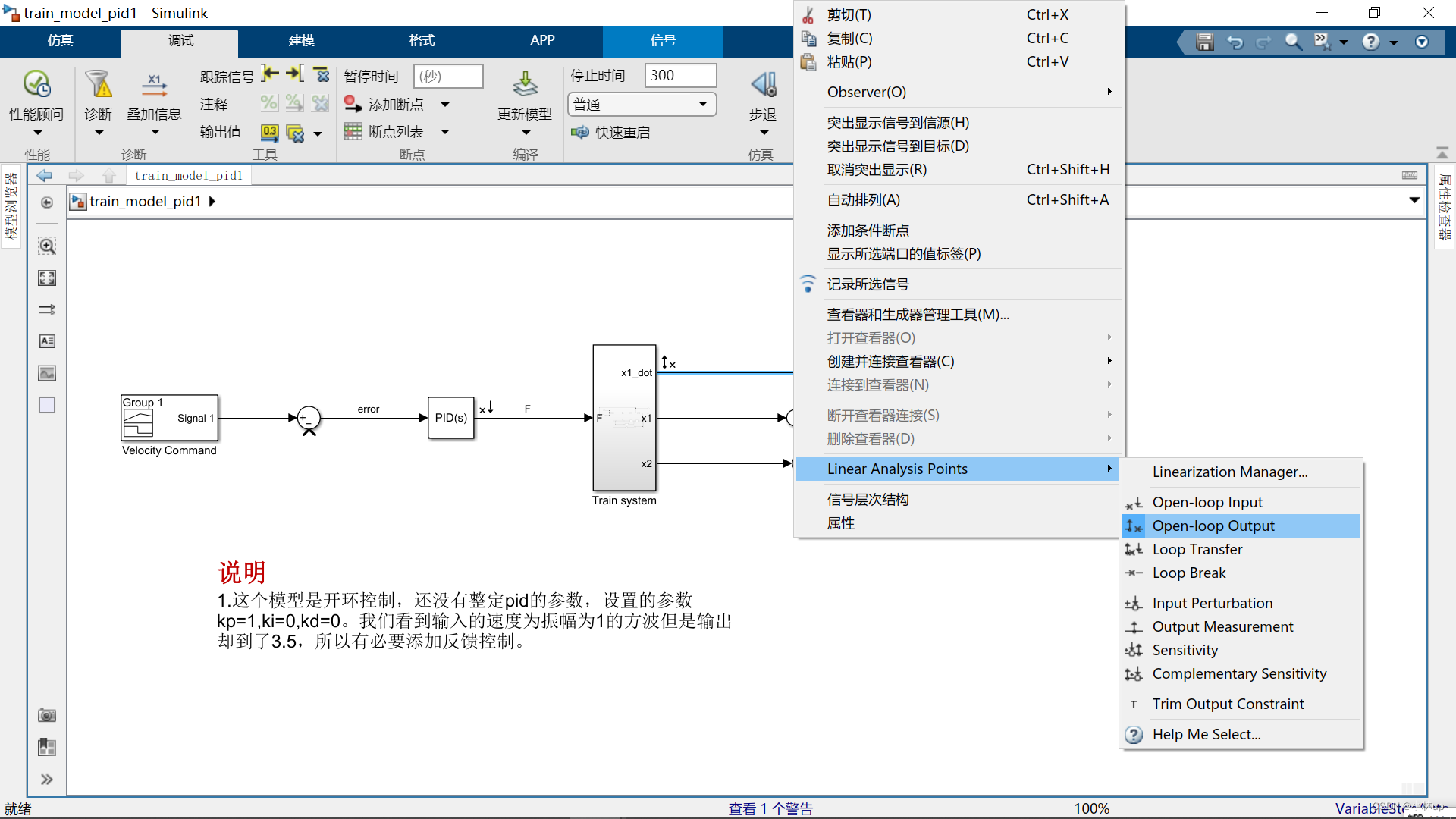
Task: Expand the model breadcrumb path dropdown arrow
Action: tap(1414, 200)
